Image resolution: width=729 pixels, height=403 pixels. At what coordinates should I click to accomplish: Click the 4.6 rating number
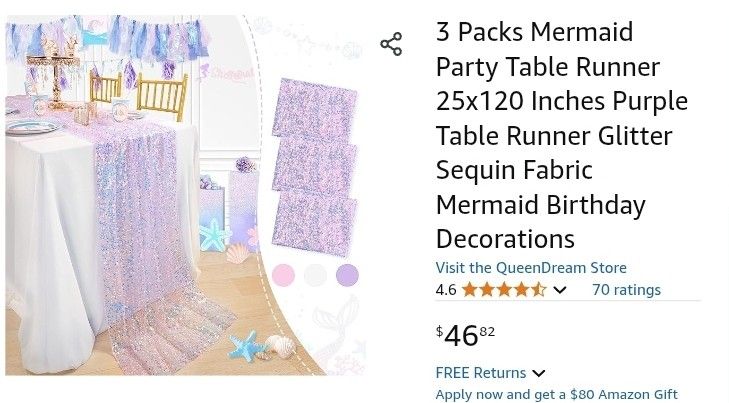click(x=446, y=290)
